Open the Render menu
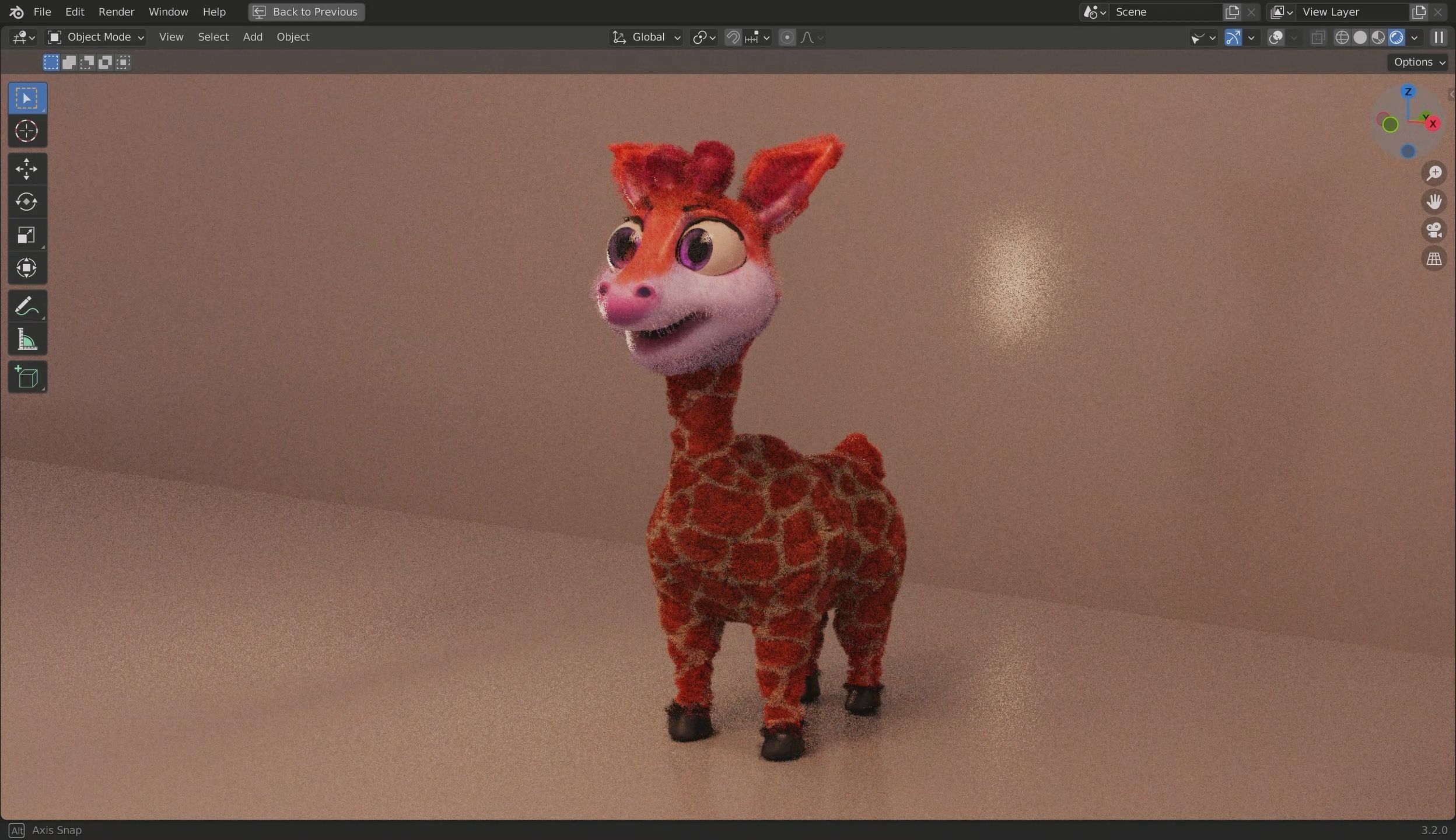This screenshot has width=1456, height=840. tap(116, 12)
